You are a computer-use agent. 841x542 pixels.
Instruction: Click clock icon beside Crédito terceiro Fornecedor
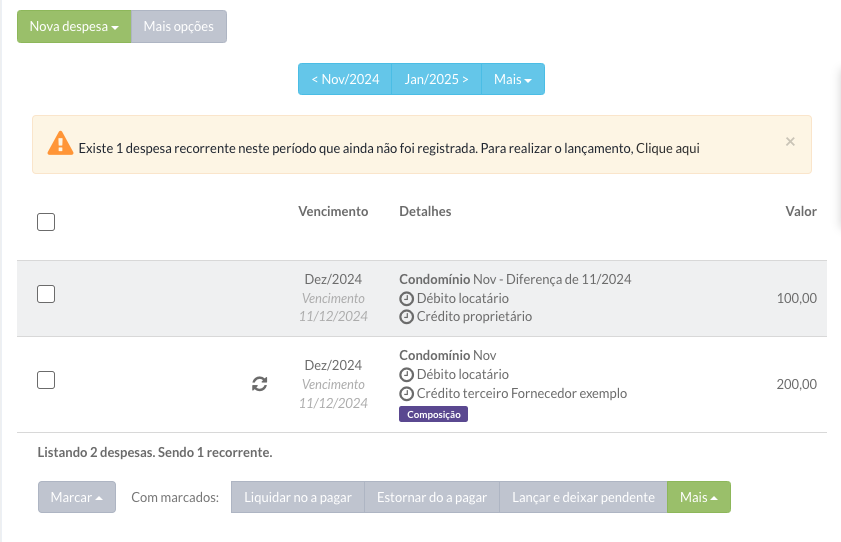coord(406,394)
